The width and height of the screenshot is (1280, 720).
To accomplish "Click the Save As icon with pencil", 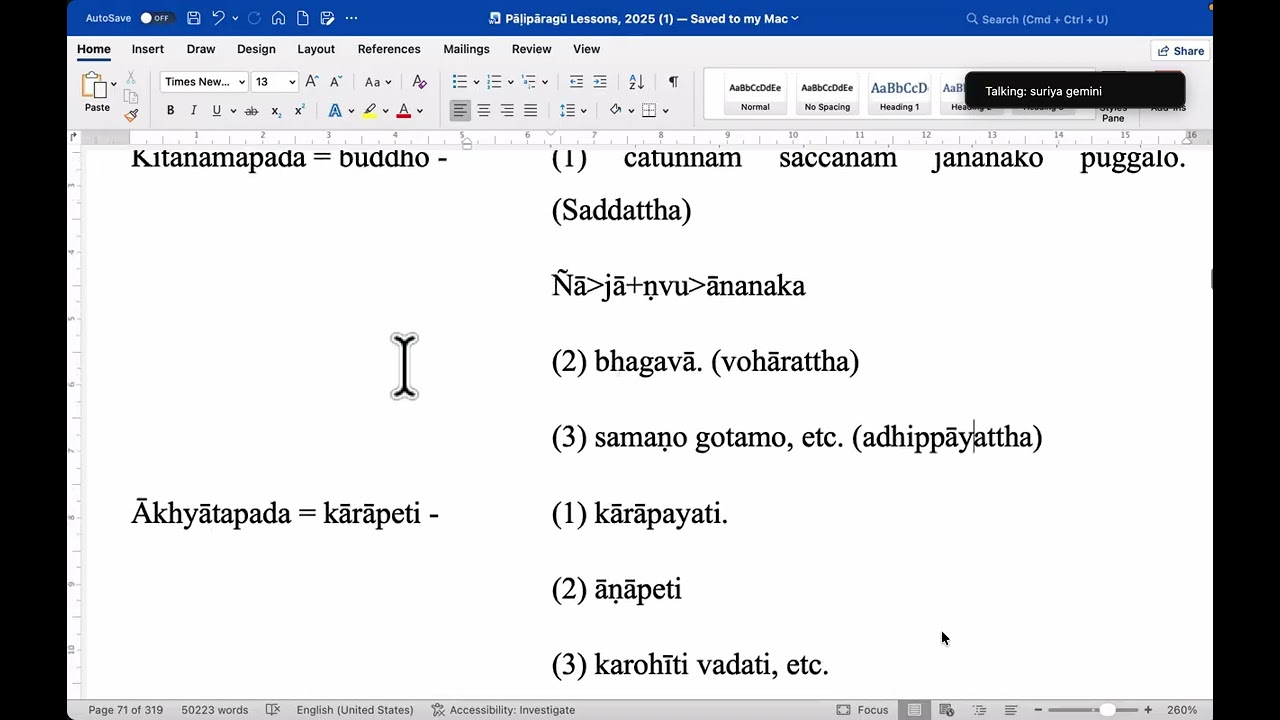I will click(x=327, y=18).
